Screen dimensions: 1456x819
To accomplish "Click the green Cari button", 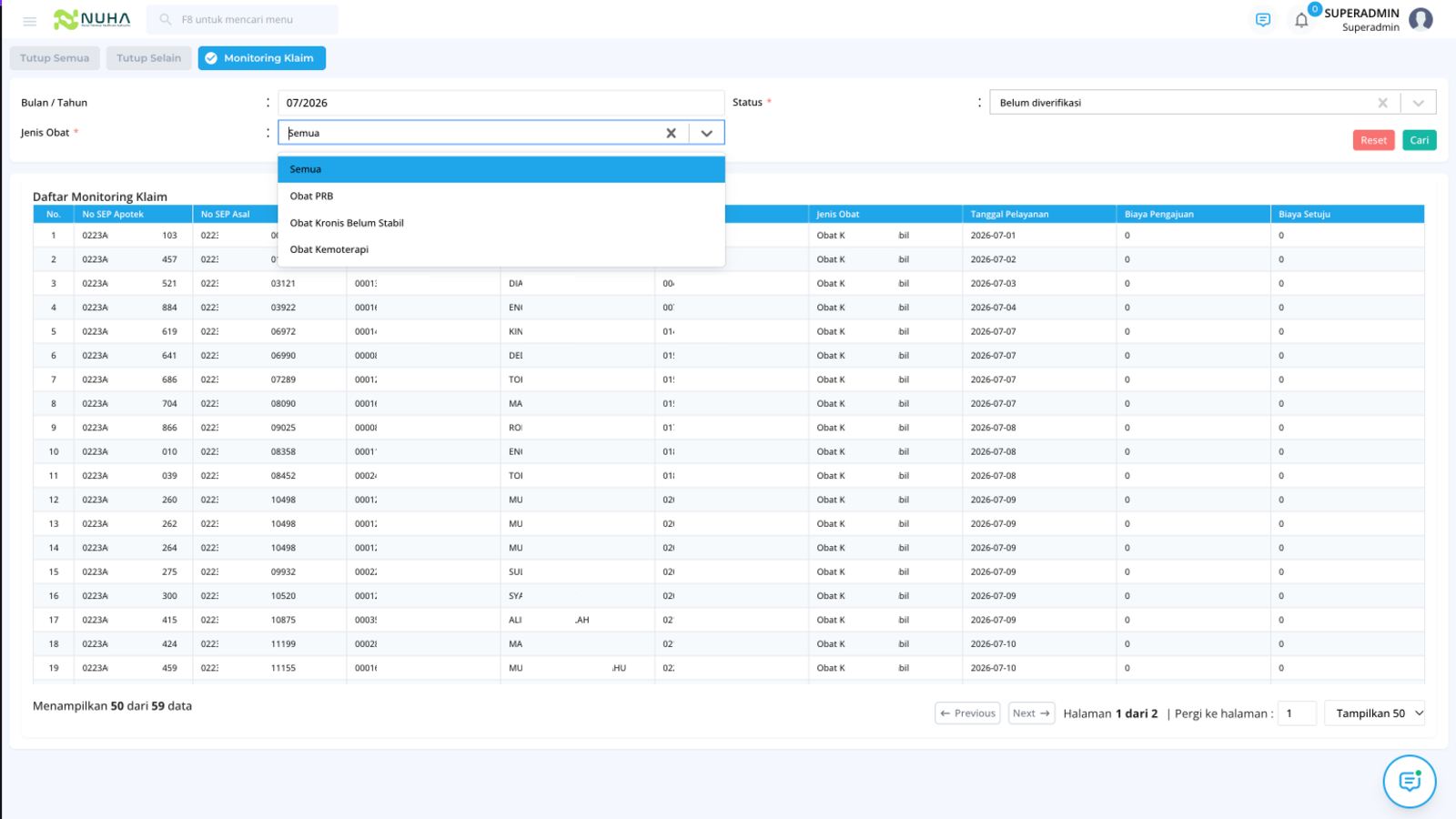I will click(1420, 140).
